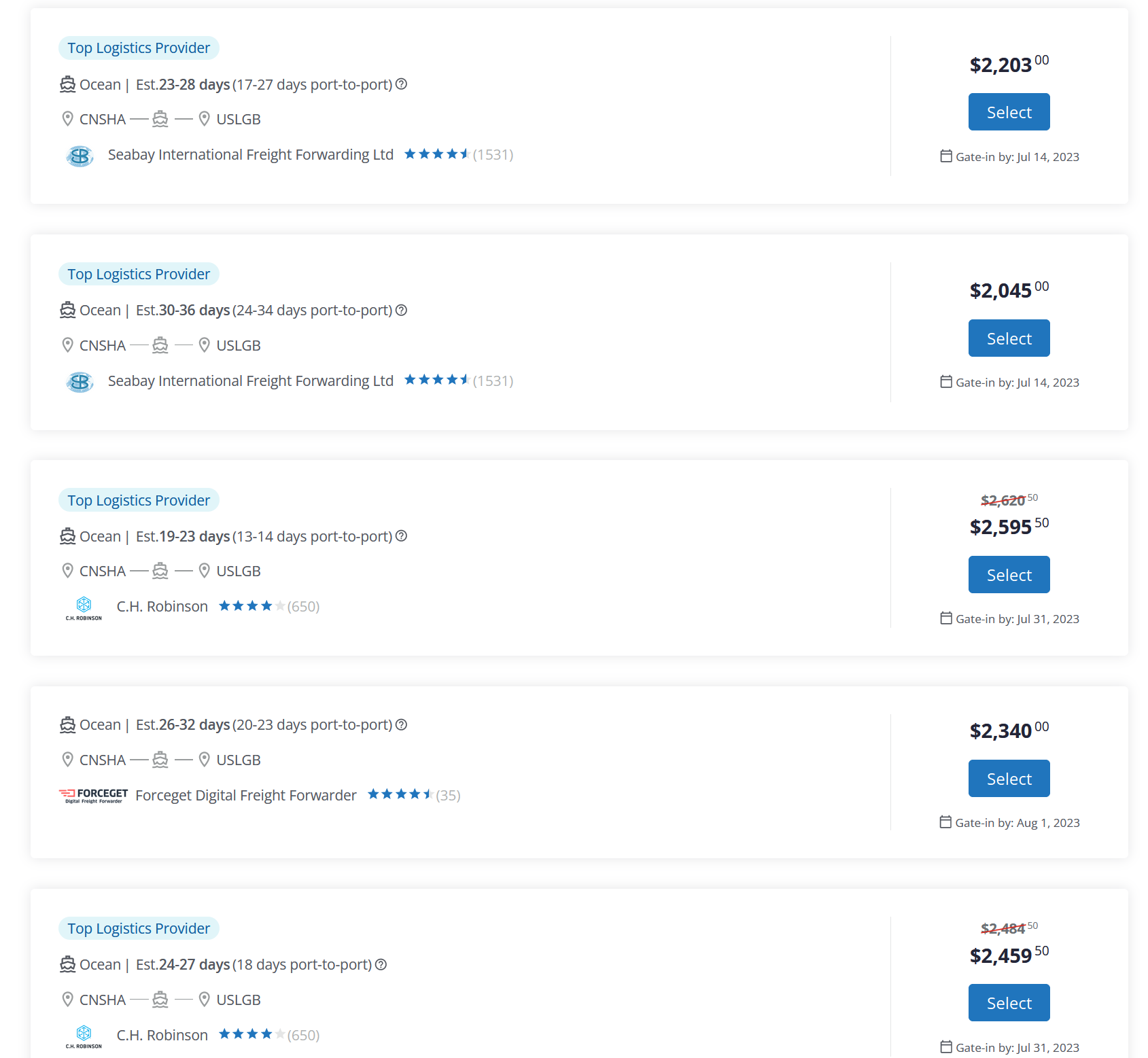This screenshot has width=1148, height=1058.
Task: Select the $2,340.00 Forceget offer
Action: click(x=1009, y=779)
